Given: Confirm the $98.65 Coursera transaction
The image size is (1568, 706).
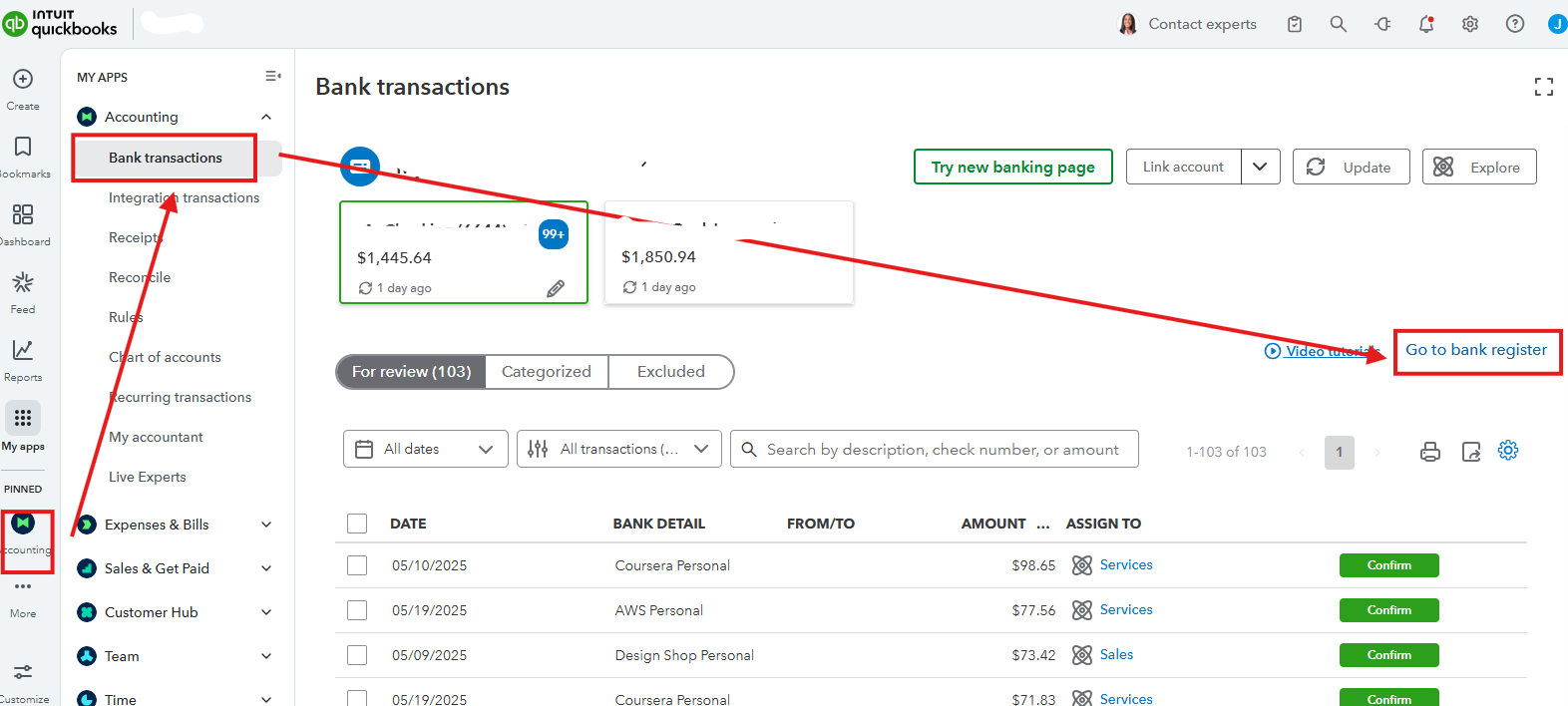Looking at the screenshot, I should (x=1389, y=565).
